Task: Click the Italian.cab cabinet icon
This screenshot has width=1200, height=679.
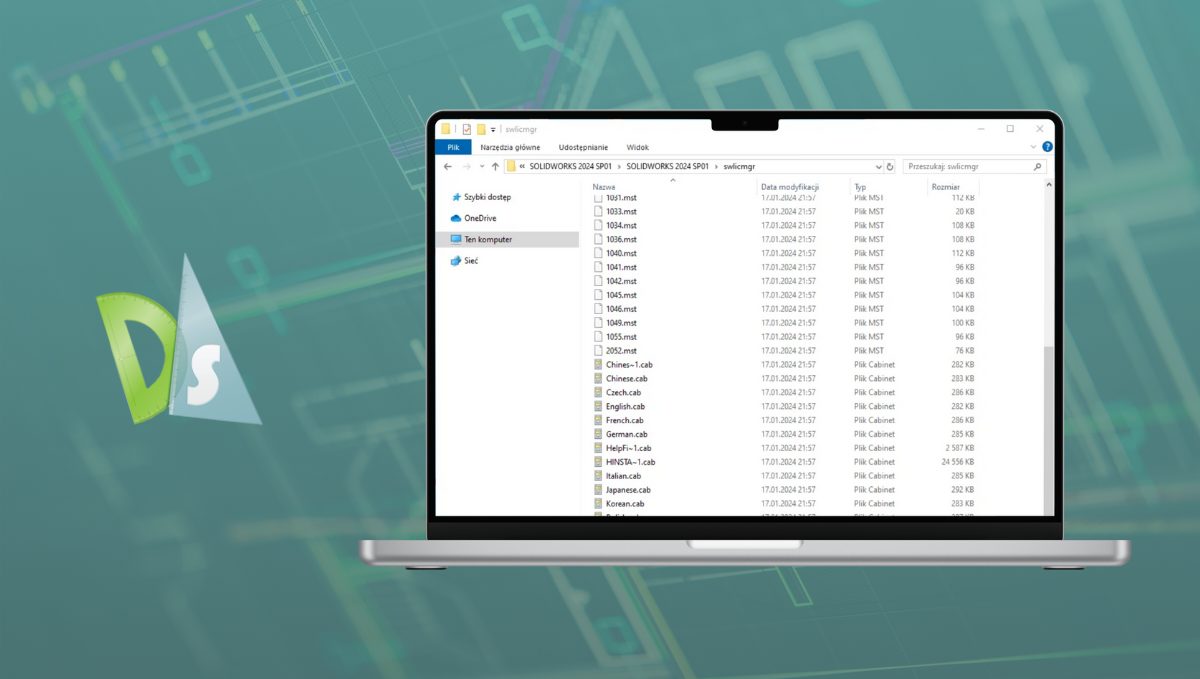Action: [598, 476]
